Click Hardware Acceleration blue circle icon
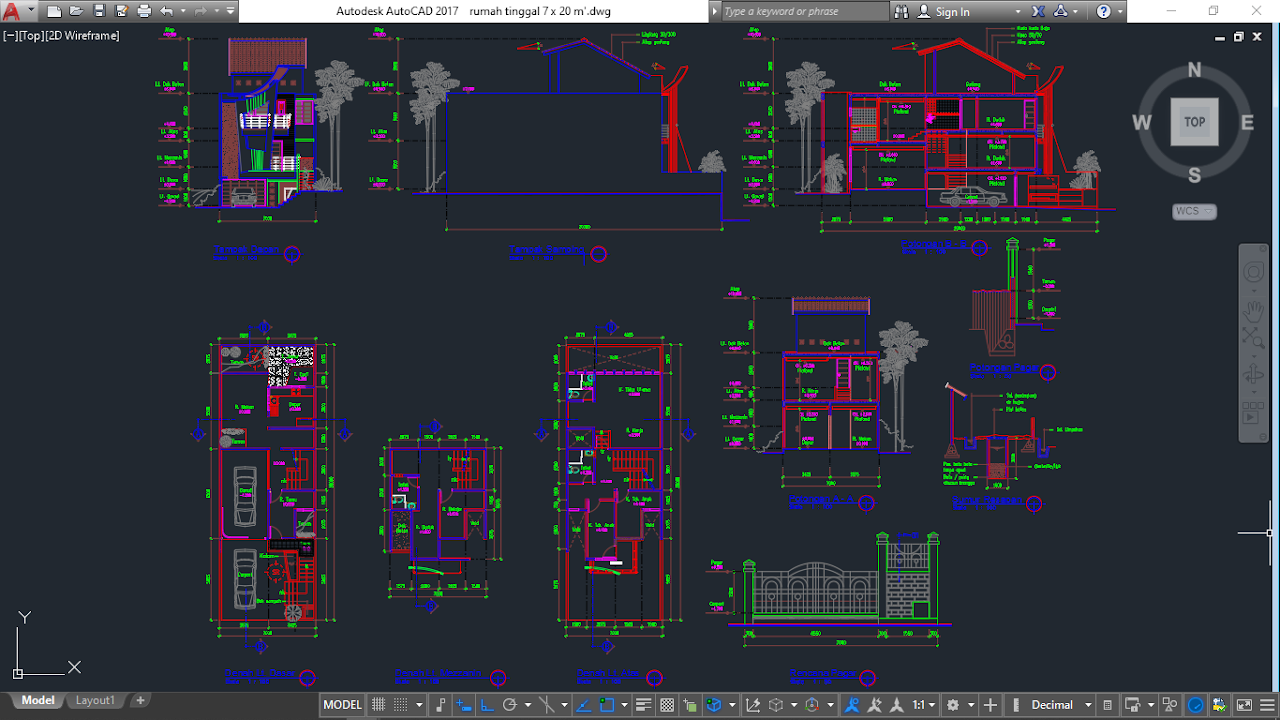1280x720 pixels. (x=1195, y=705)
